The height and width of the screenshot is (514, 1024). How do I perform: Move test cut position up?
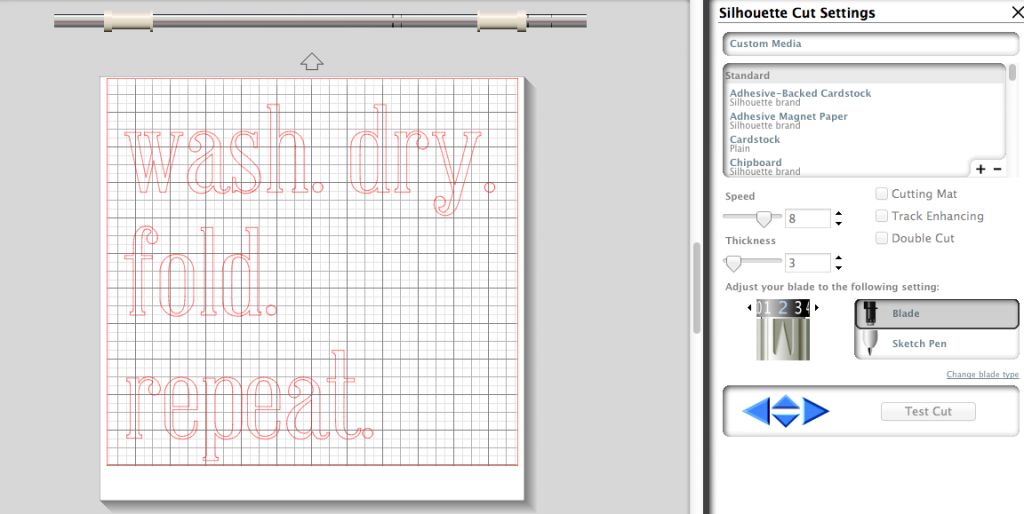[x=786, y=402]
